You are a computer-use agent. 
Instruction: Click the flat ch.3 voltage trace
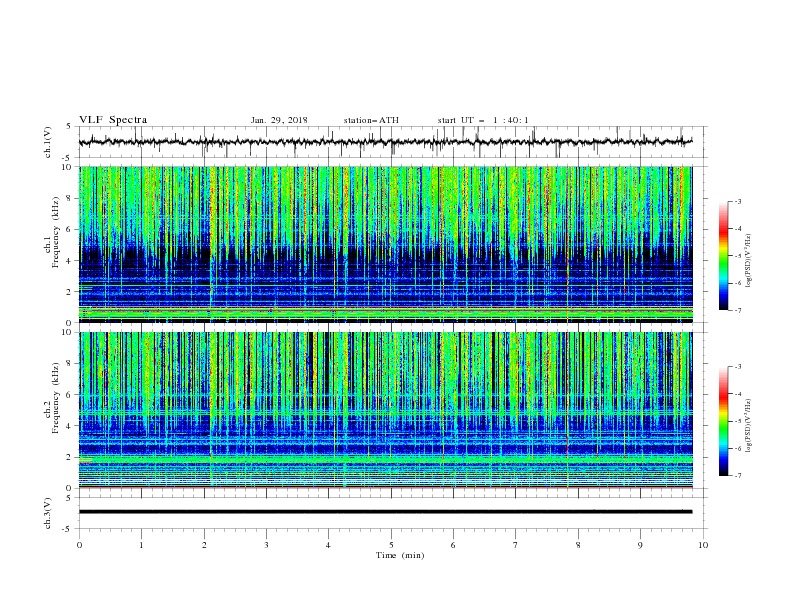385,512
